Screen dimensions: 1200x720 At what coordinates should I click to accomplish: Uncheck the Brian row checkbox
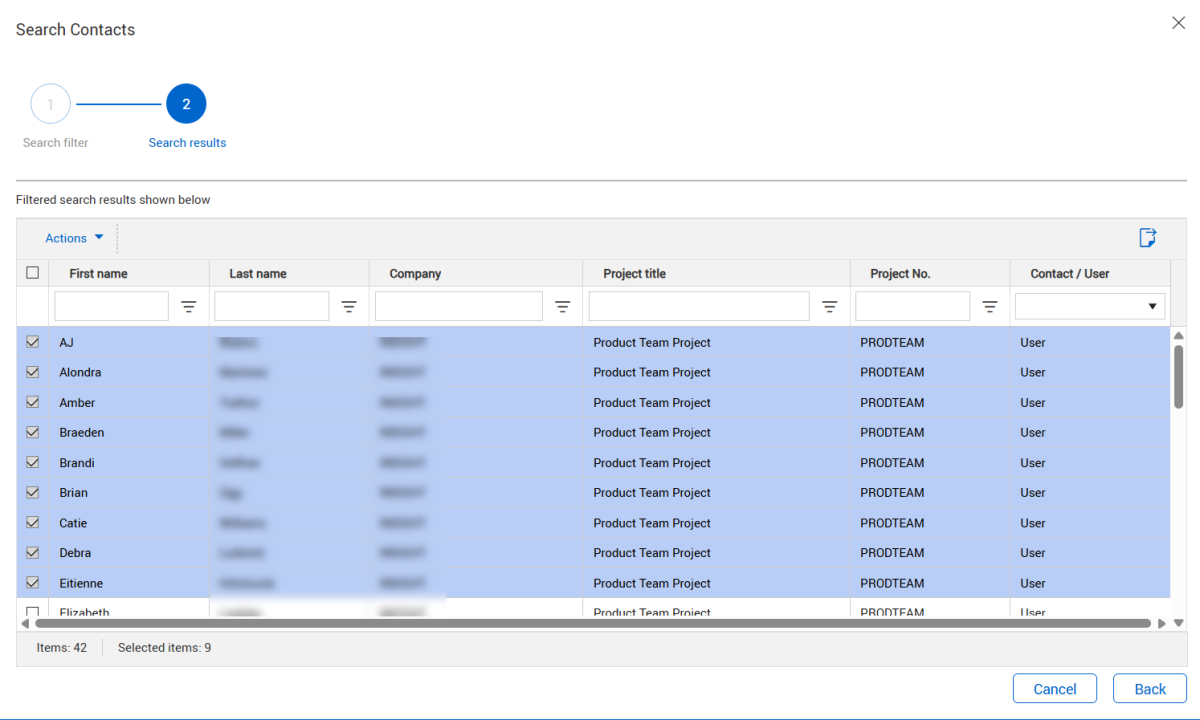[33, 492]
